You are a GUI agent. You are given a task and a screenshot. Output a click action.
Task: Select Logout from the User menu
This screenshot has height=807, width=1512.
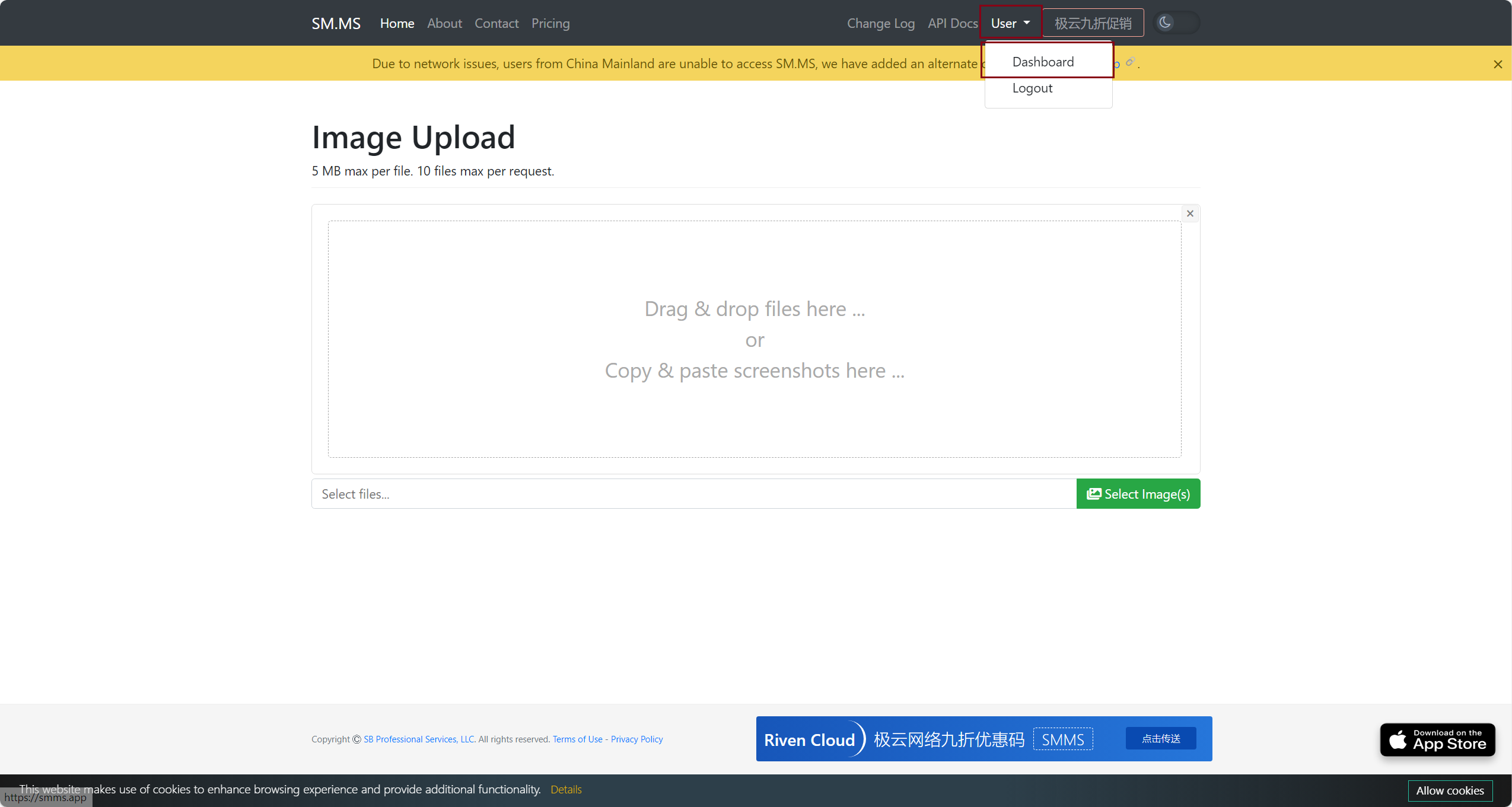(x=1032, y=88)
